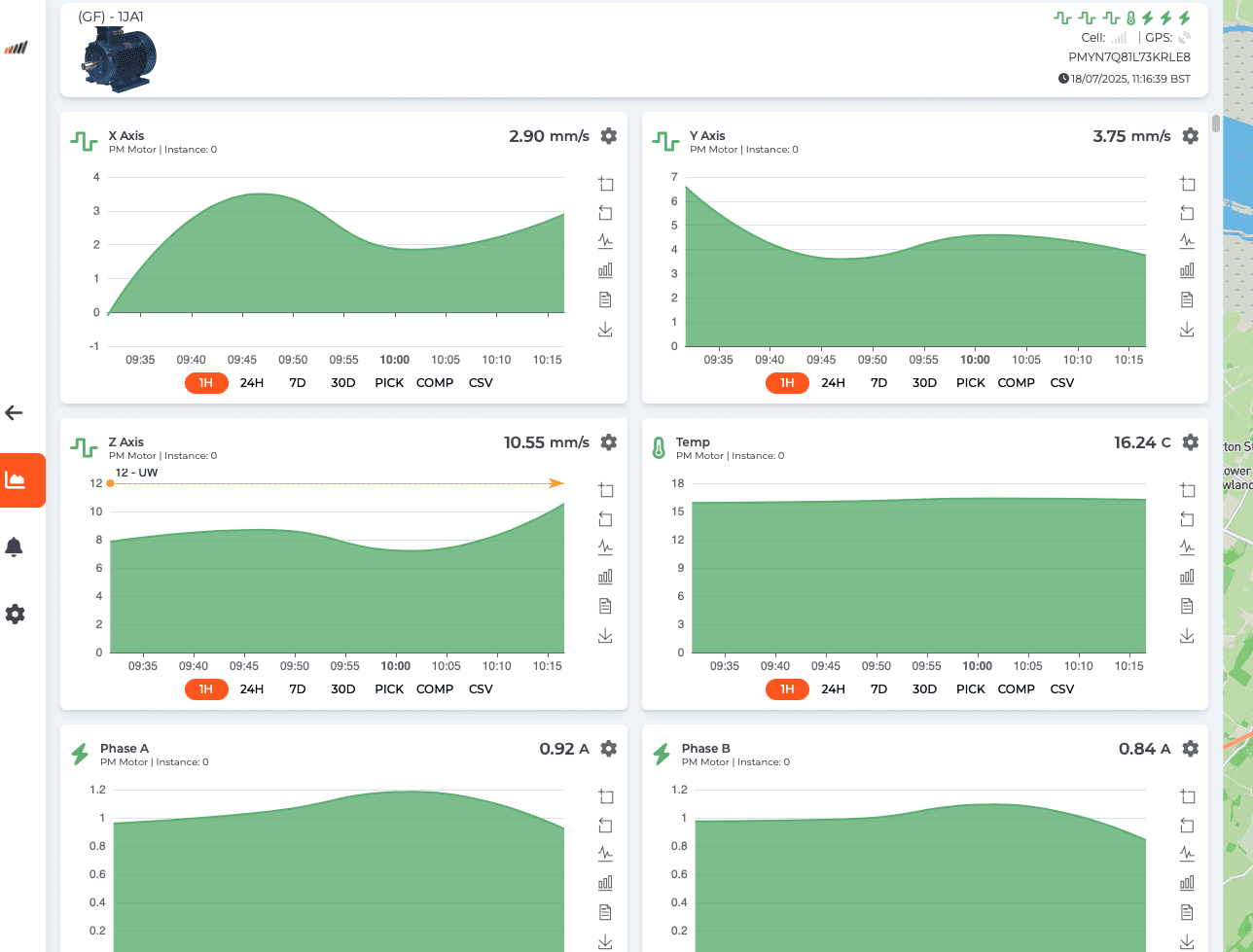Click PICK date option on Temp chart
The image size is (1253, 952).
pos(970,689)
